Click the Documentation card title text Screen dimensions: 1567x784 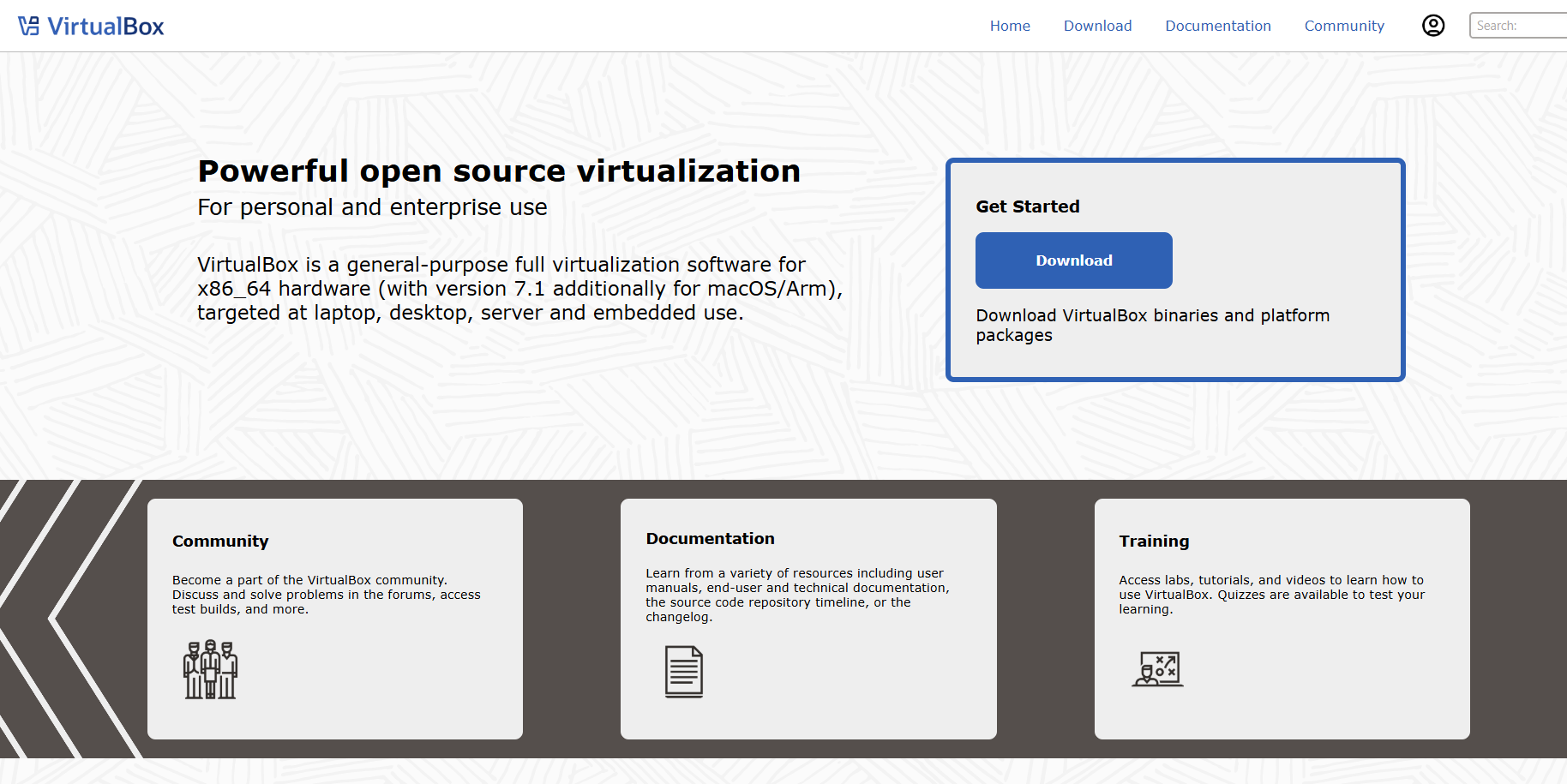click(710, 538)
